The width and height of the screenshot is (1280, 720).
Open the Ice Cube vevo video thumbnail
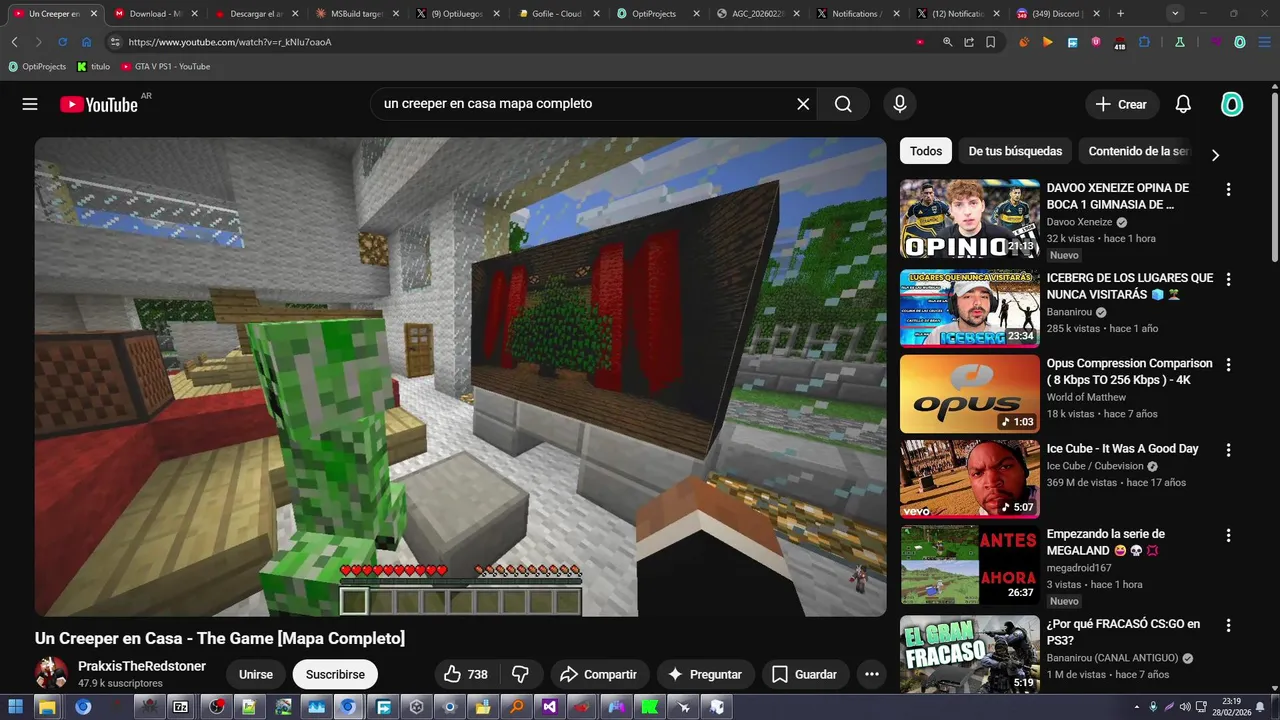(x=969, y=479)
